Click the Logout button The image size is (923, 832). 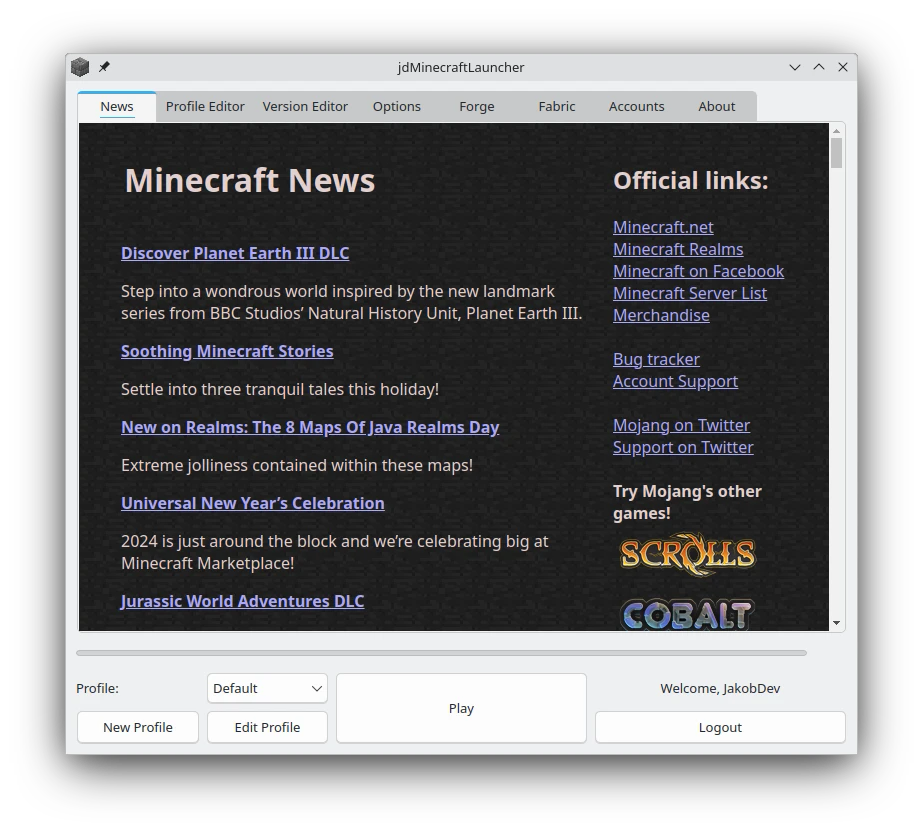pos(720,727)
